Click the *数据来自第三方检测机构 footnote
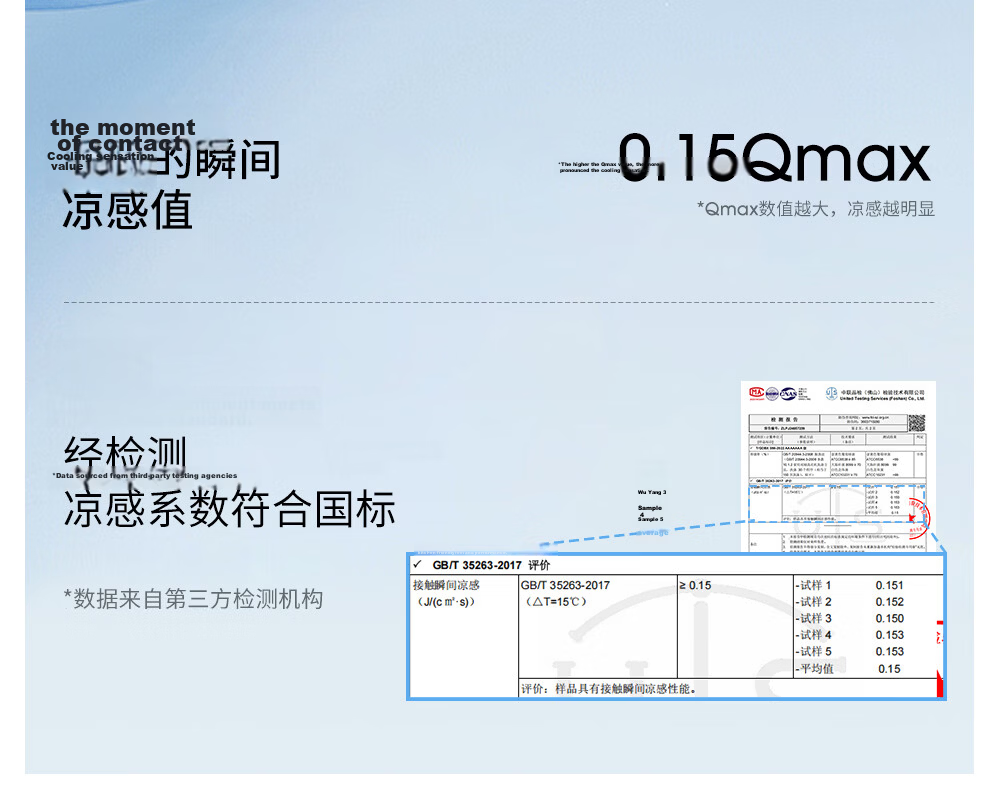The height and width of the screenshot is (786, 1000). click(x=193, y=599)
